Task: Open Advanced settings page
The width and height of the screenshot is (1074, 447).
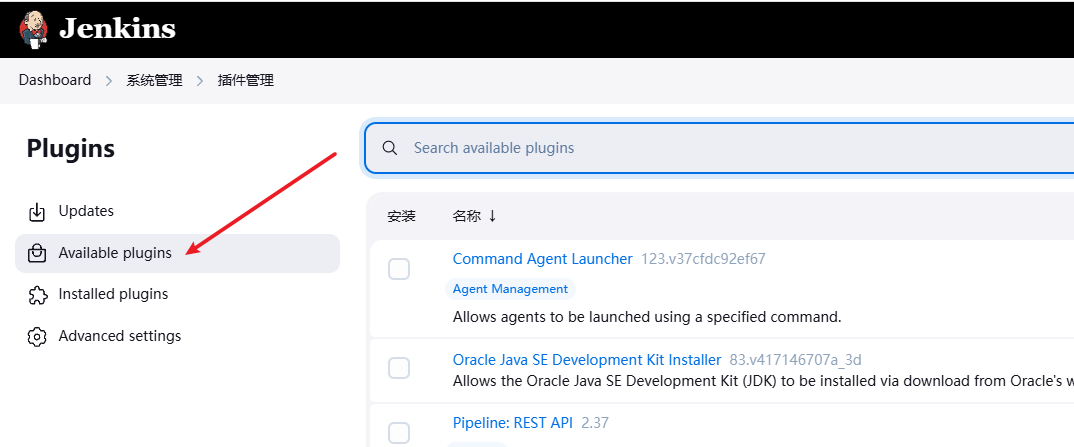Action: [120, 336]
